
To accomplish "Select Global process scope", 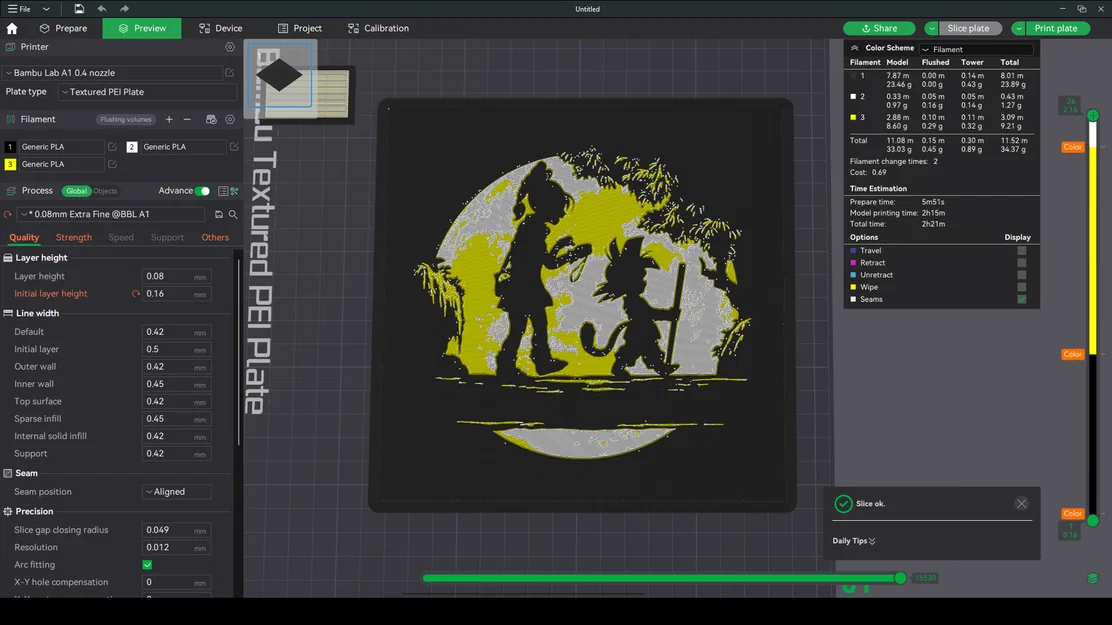I will tap(76, 191).
